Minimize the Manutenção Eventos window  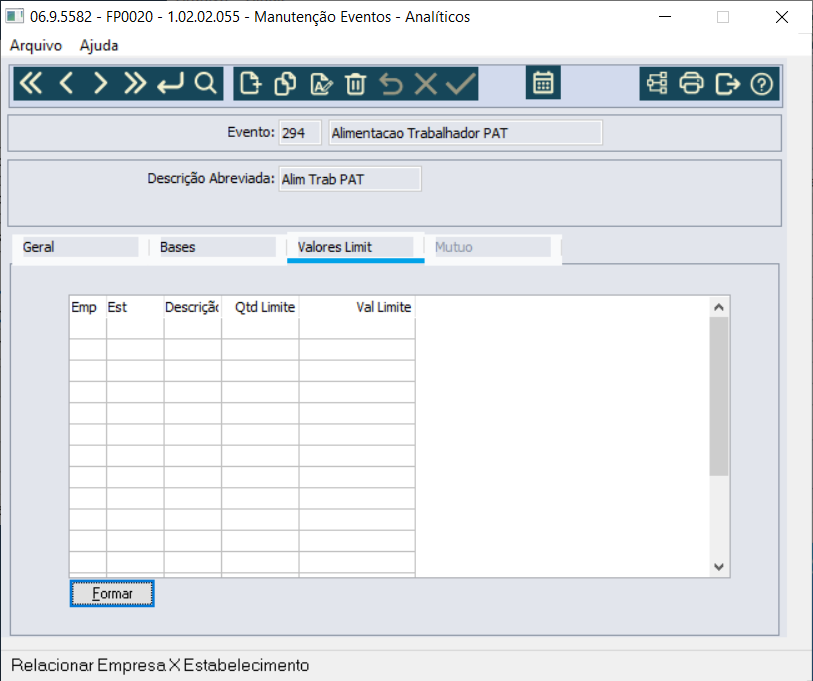(665, 17)
